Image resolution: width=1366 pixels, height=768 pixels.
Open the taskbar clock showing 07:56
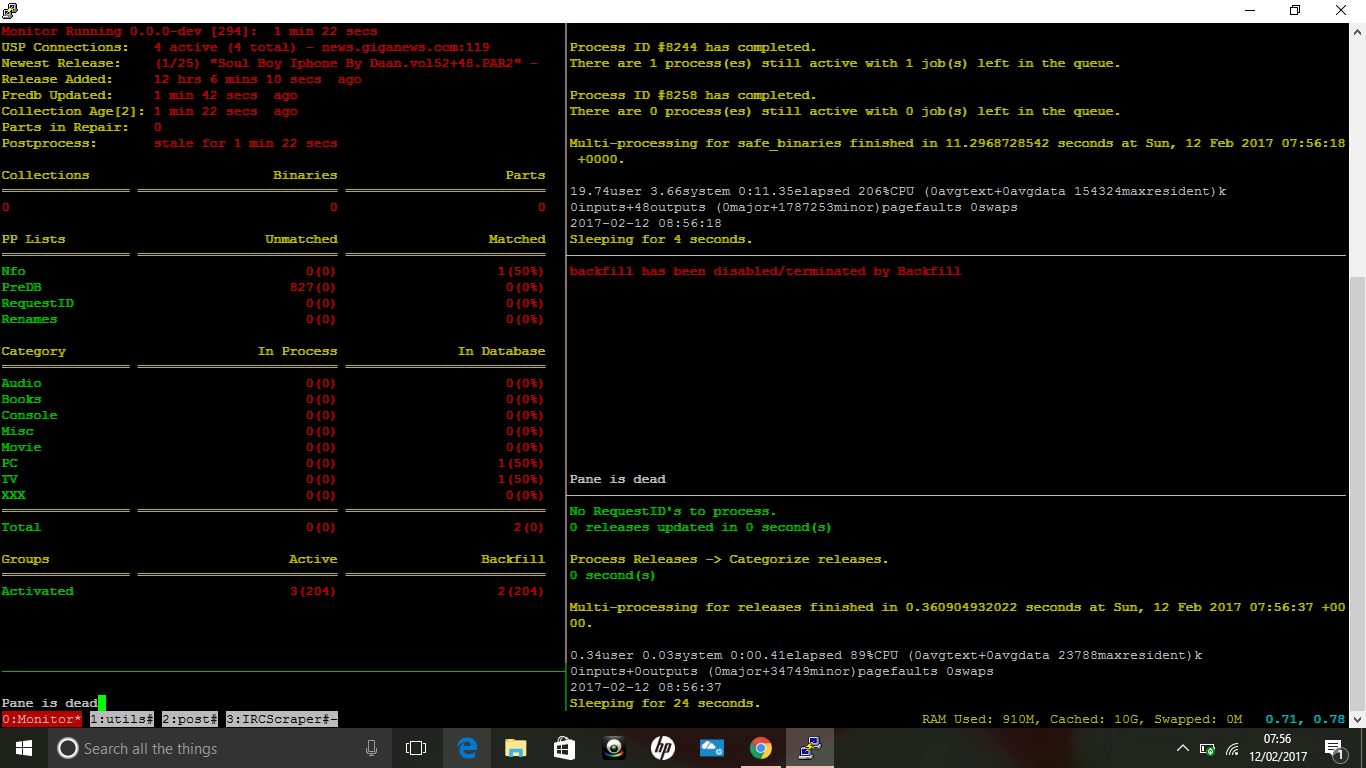tap(1277, 748)
